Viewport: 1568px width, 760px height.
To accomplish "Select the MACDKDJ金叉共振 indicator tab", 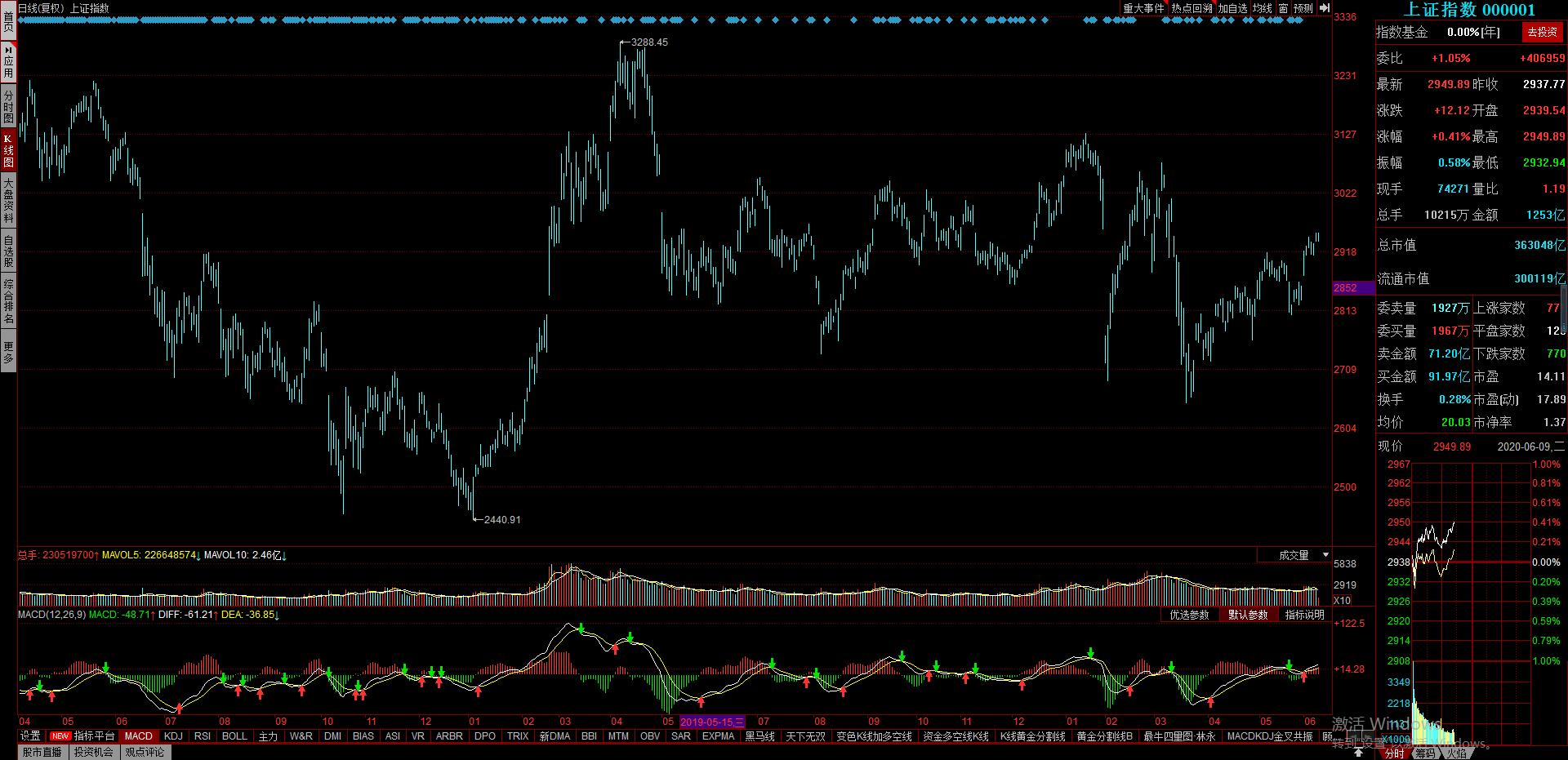I will (1270, 736).
